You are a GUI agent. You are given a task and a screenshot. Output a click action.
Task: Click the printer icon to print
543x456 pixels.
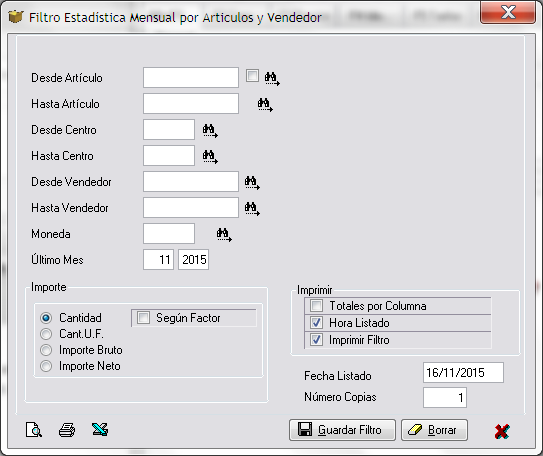pyautogui.click(x=67, y=430)
